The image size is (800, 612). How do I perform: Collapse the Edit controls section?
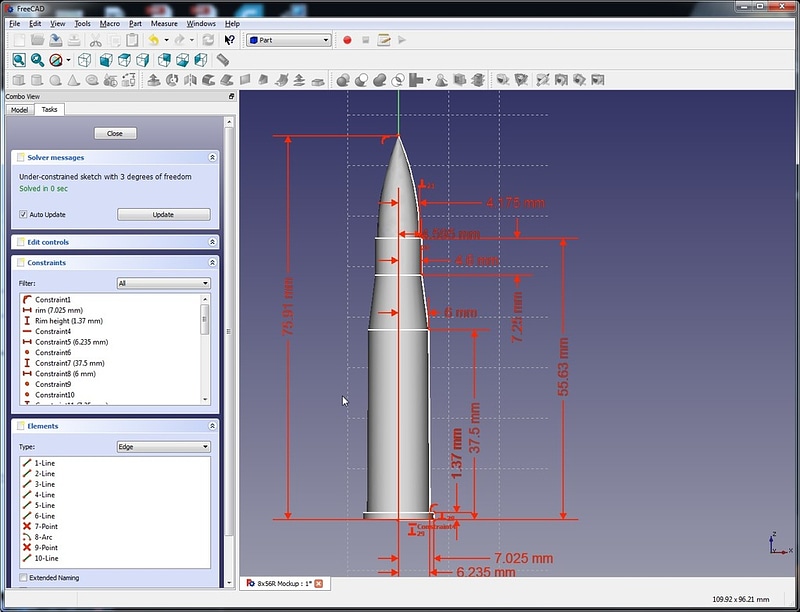(x=212, y=242)
